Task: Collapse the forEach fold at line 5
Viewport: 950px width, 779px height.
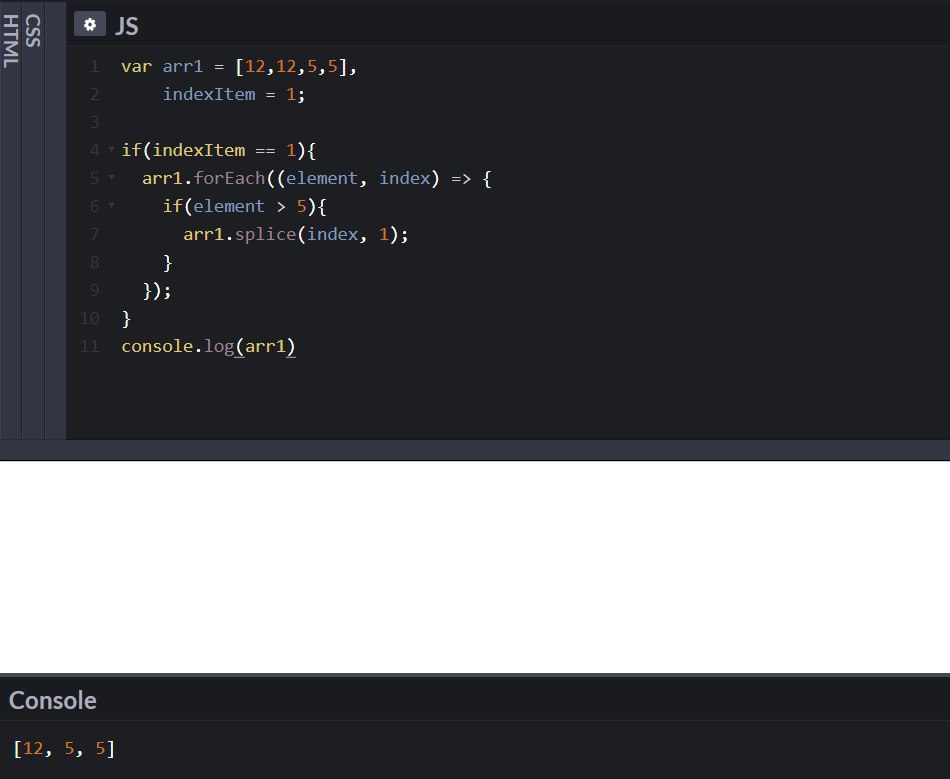Action: pyautogui.click(x=111, y=177)
